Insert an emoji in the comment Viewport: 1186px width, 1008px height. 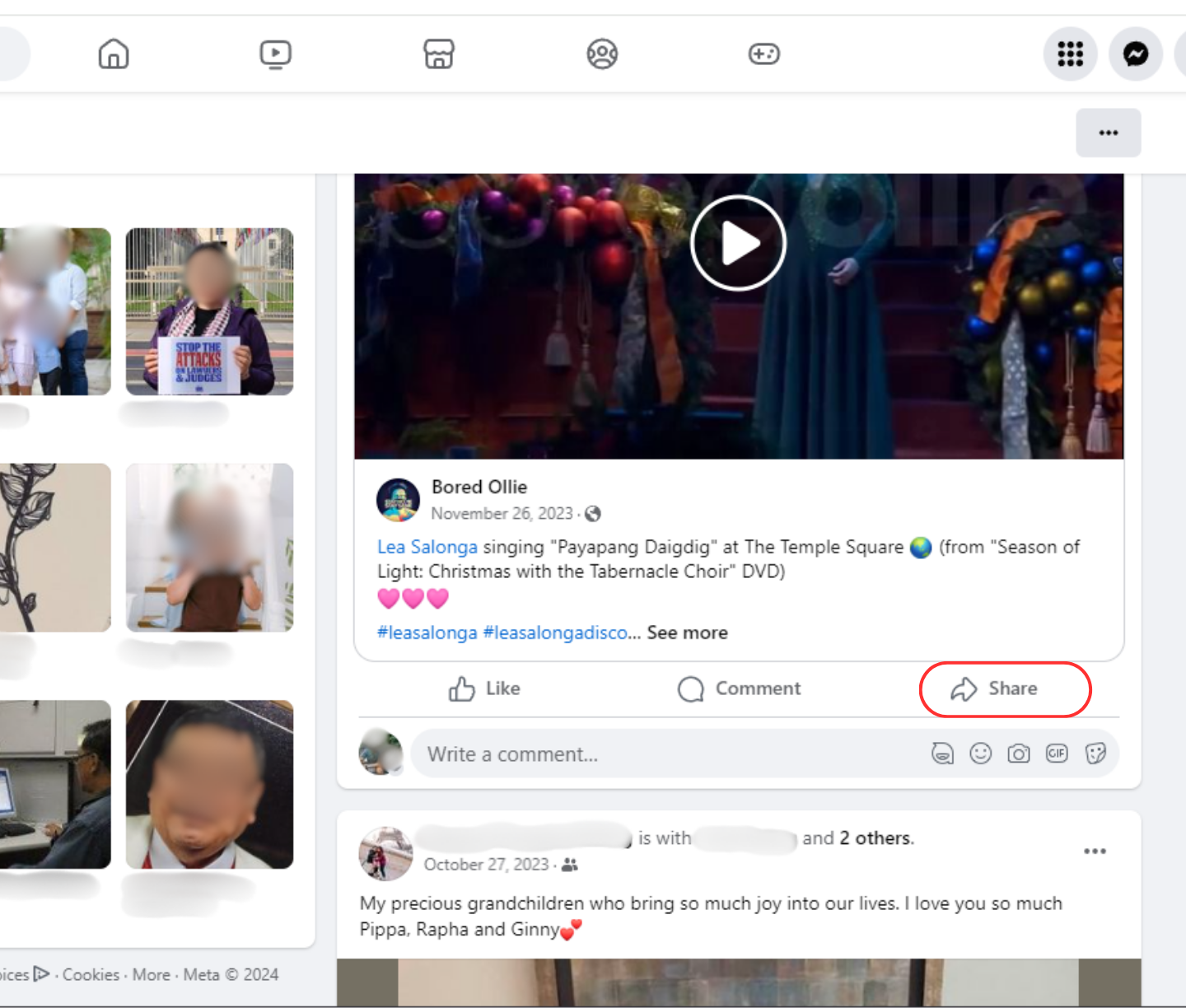[x=980, y=754]
